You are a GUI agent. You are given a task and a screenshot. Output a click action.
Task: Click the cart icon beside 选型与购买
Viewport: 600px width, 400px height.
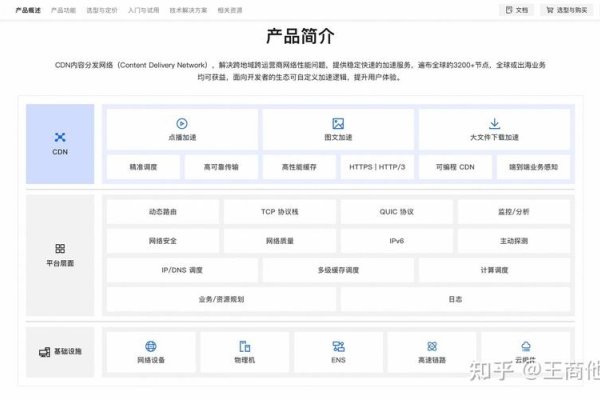(550, 10)
